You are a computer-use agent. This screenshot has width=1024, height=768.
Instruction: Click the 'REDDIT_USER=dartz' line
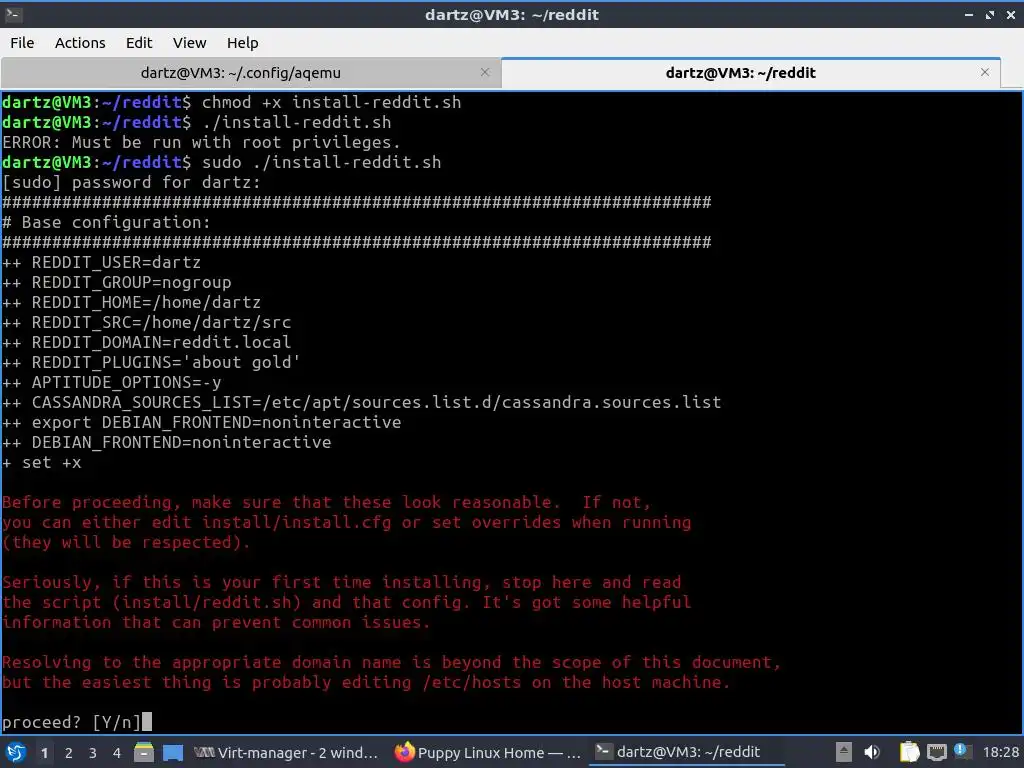[101, 262]
